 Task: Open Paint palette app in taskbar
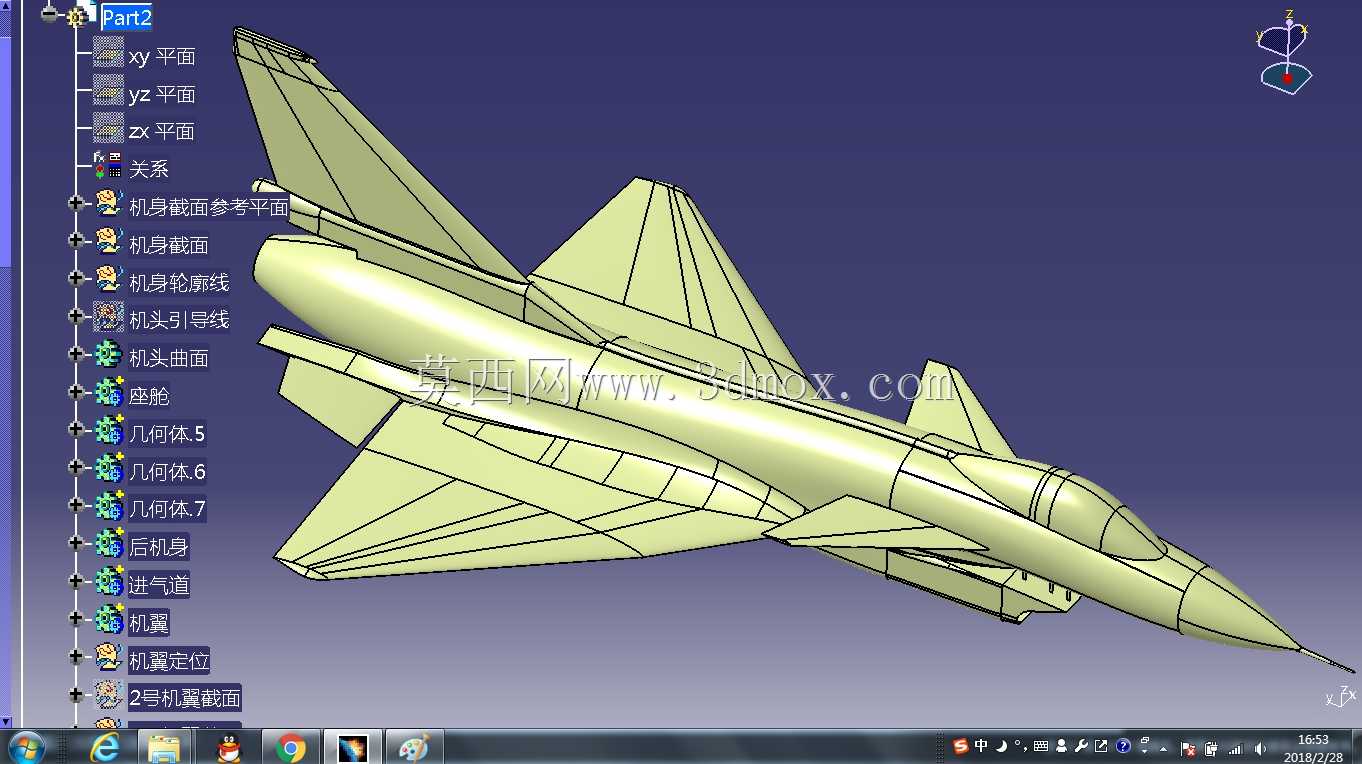click(x=414, y=747)
